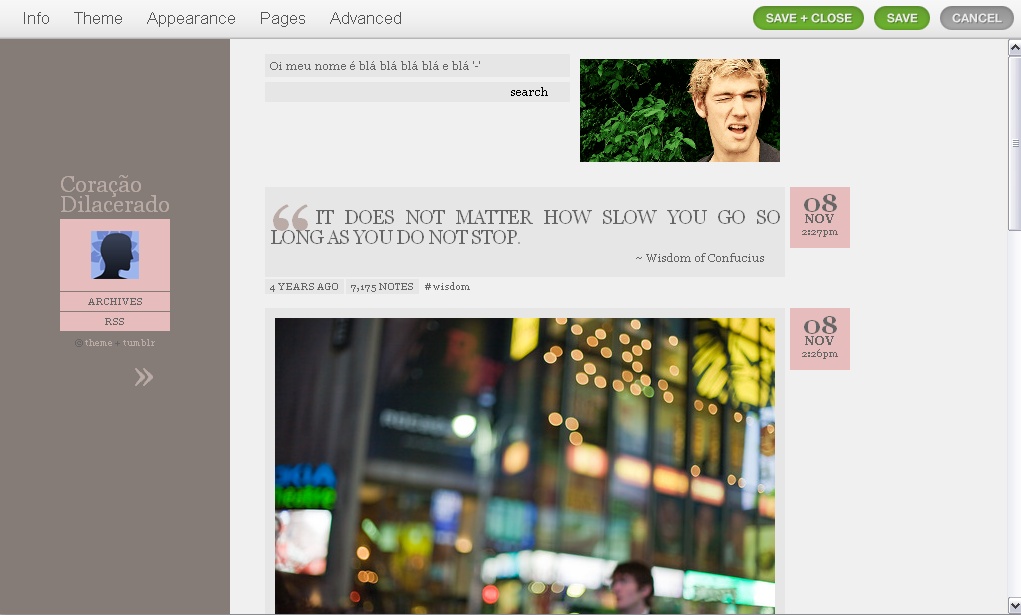Open the Pages section
Viewport: 1021px width, 615px height.
point(283,18)
